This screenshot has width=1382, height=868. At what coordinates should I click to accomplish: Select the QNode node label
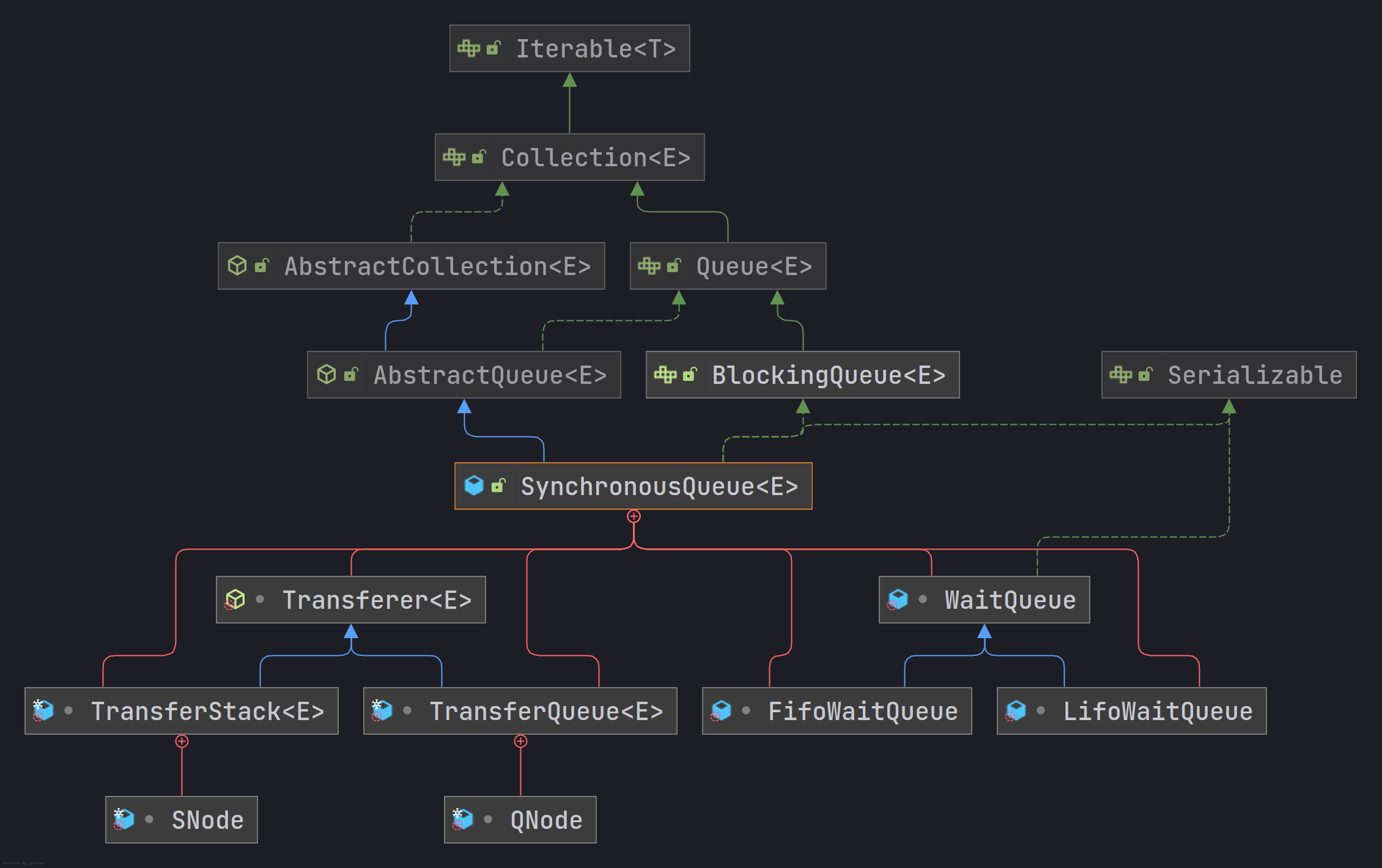point(546,820)
